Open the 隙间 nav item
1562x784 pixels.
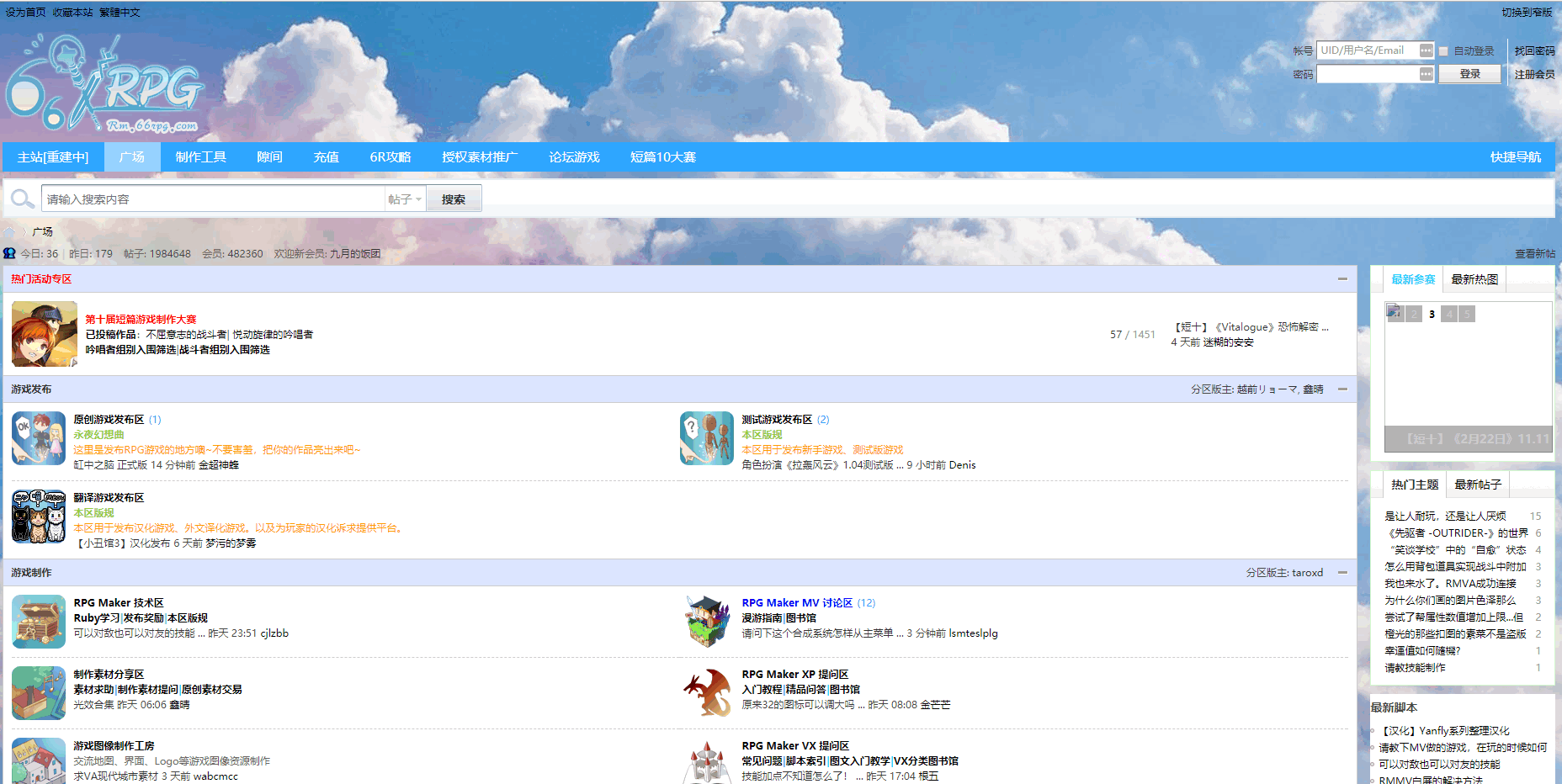tap(270, 157)
